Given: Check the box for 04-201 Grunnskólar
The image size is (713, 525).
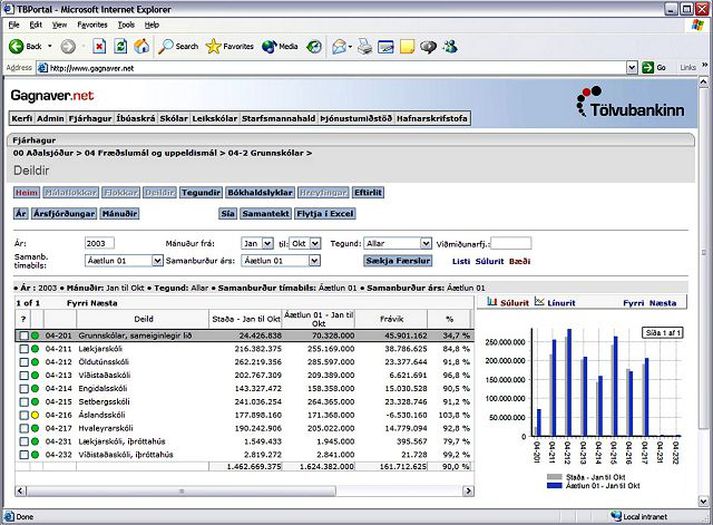Looking at the screenshot, I should [24, 336].
